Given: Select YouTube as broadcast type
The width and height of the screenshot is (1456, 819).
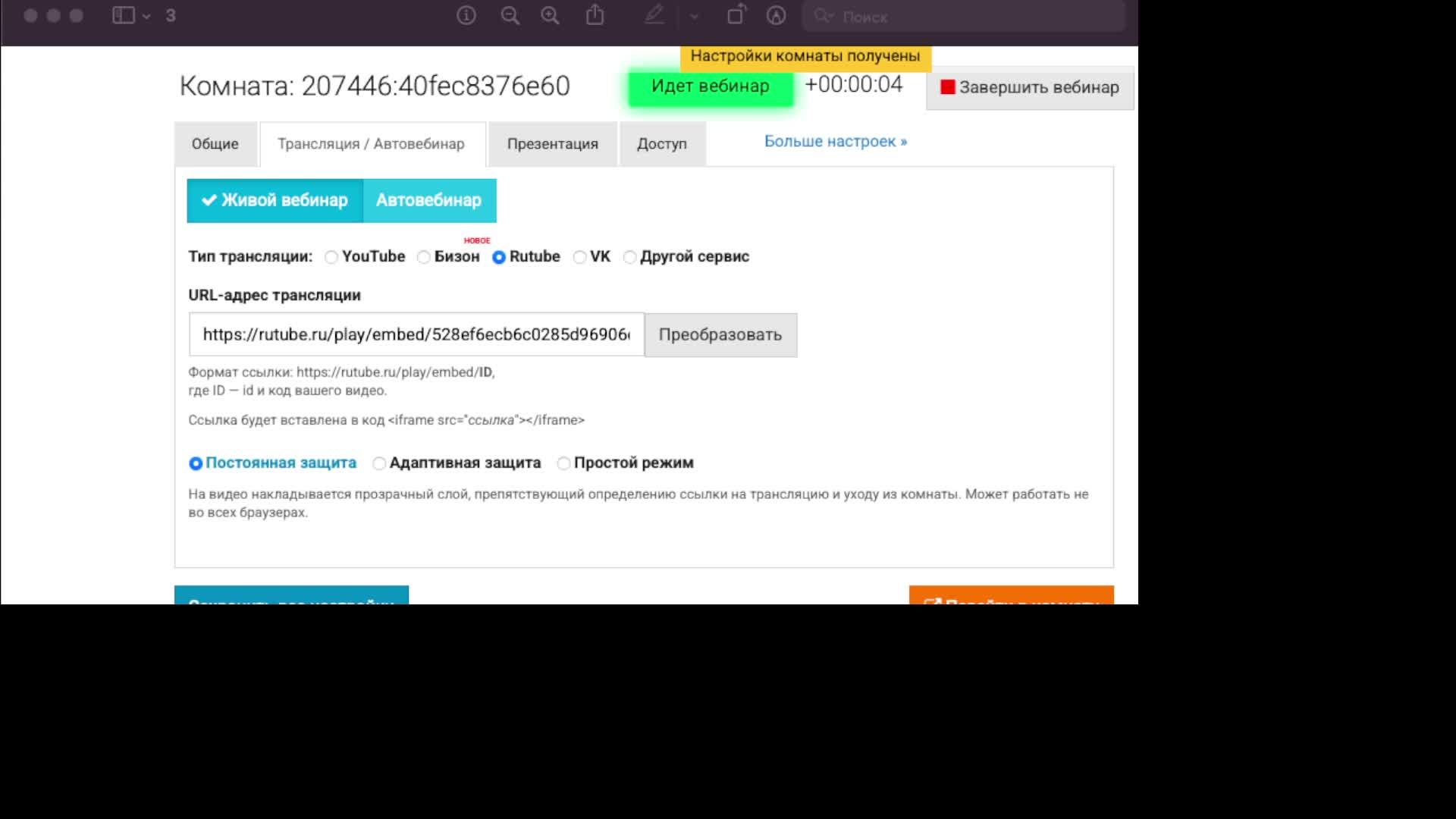Looking at the screenshot, I should click(x=331, y=257).
